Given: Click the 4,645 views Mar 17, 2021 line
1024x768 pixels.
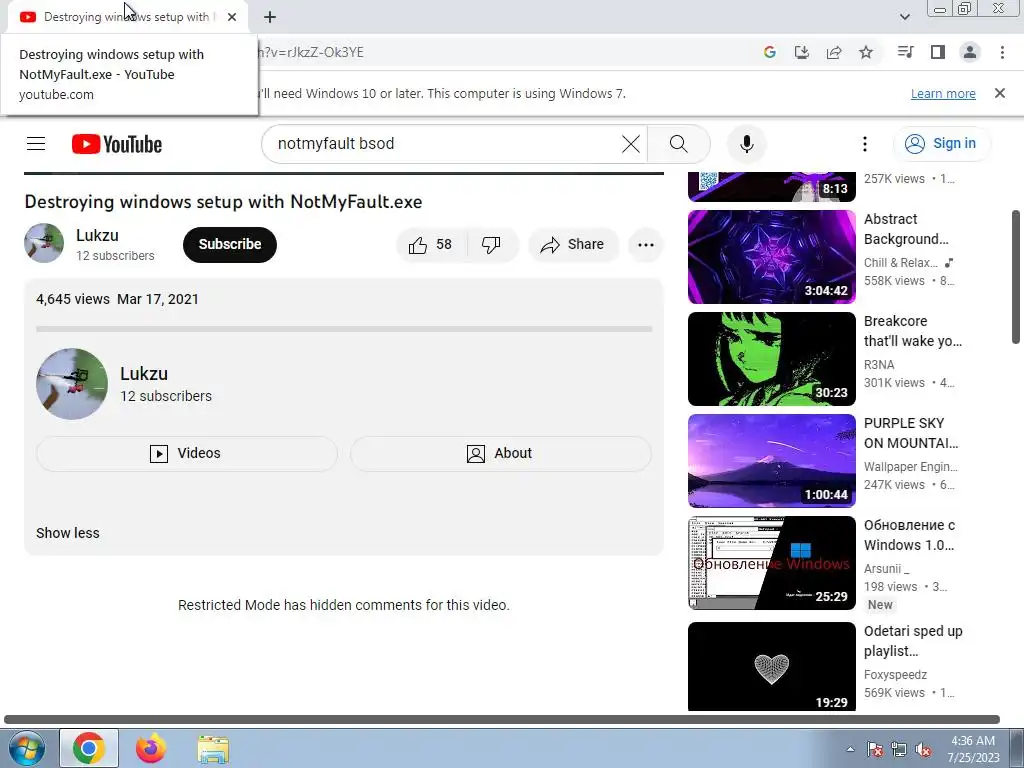Looking at the screenshot, I should tap(118, 299).
